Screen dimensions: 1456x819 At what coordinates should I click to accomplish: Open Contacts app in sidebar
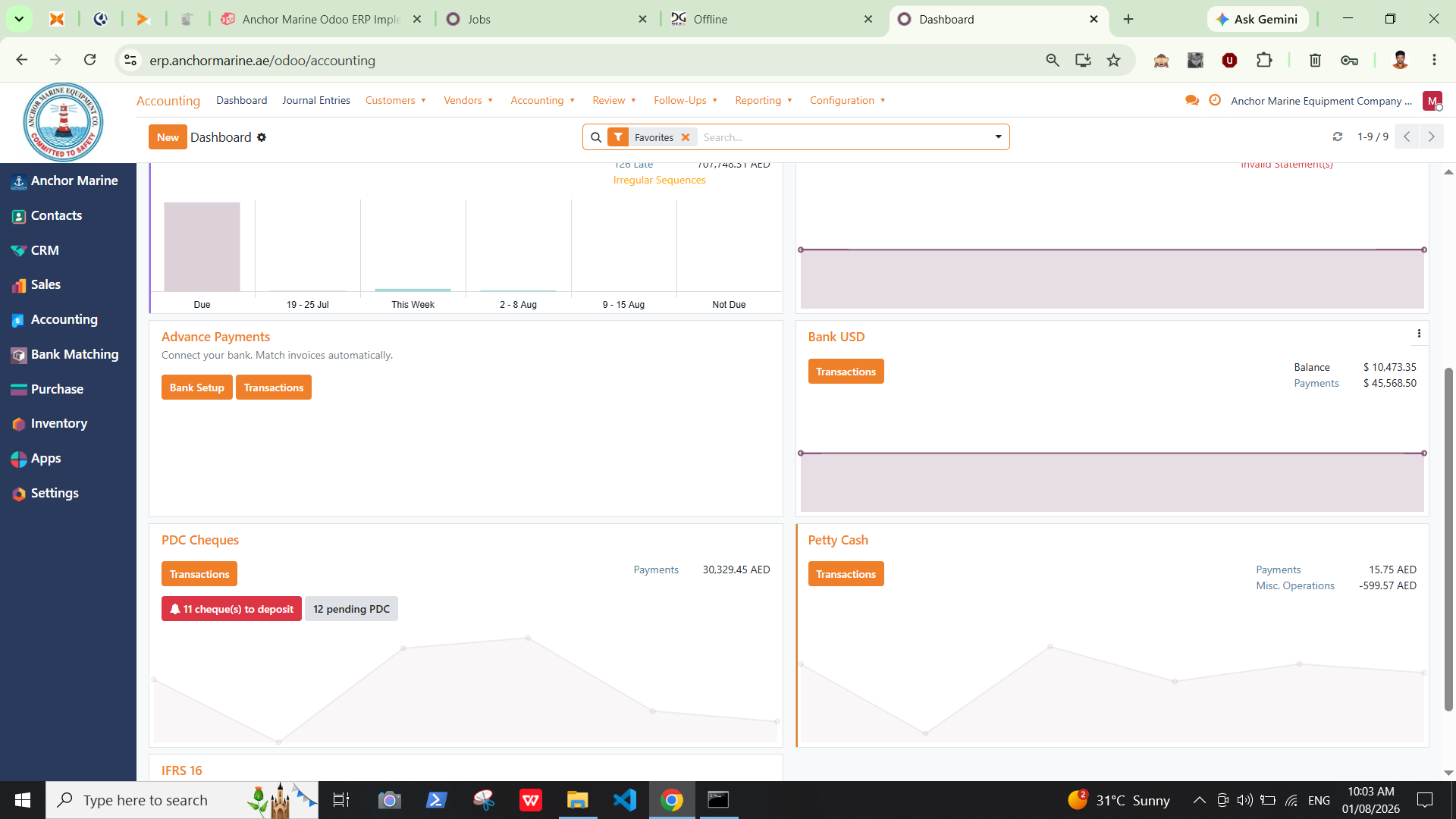(x=47, y=215)
